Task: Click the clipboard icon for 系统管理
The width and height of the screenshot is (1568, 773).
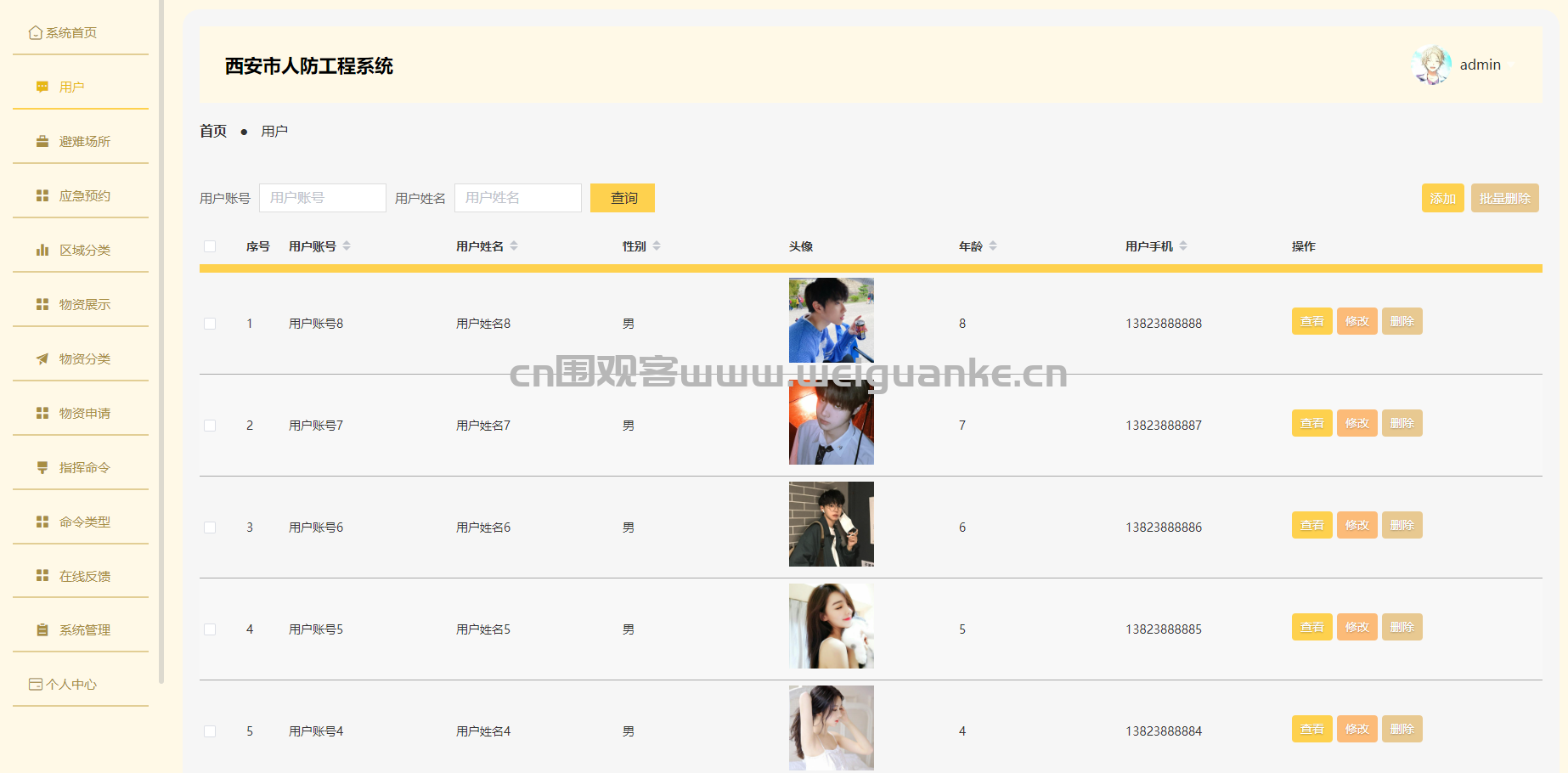Action: (x=42, y=630)
